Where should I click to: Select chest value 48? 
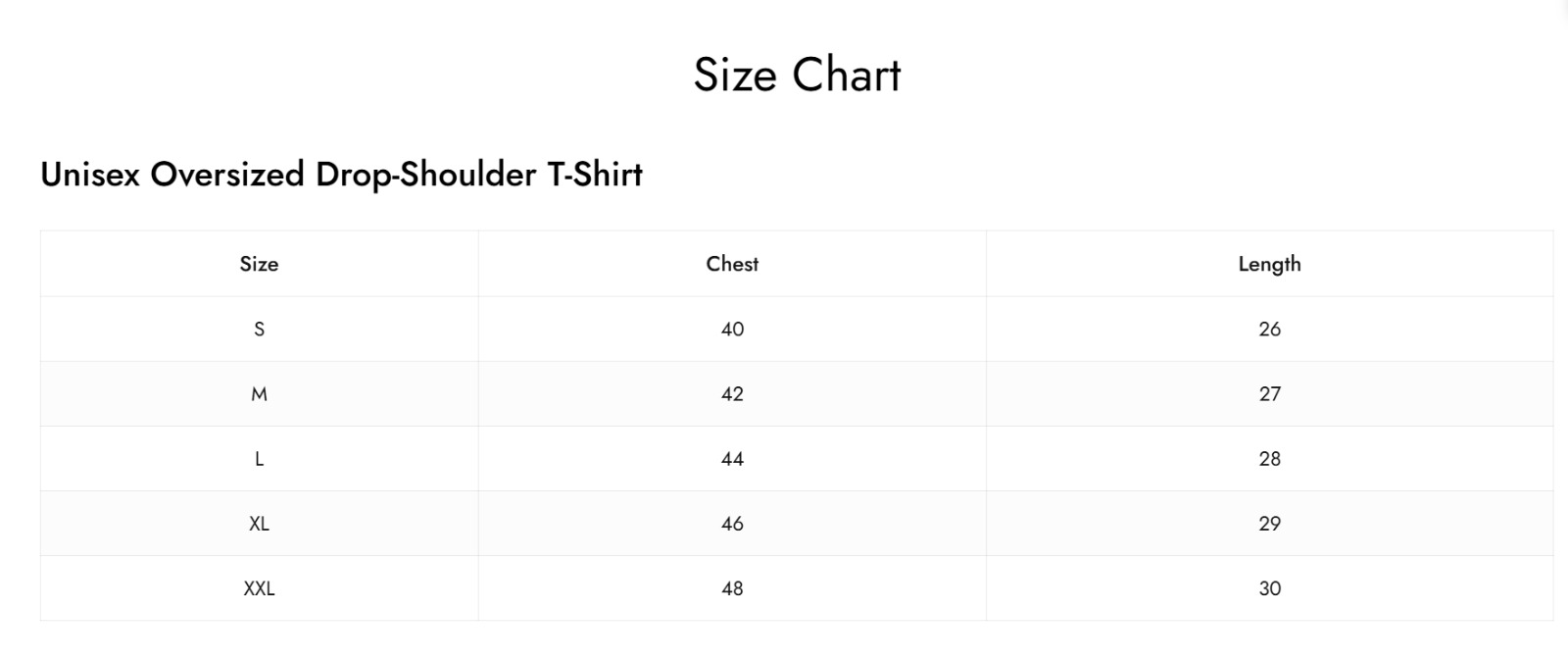pyautogui.click(x=732, y=588)
